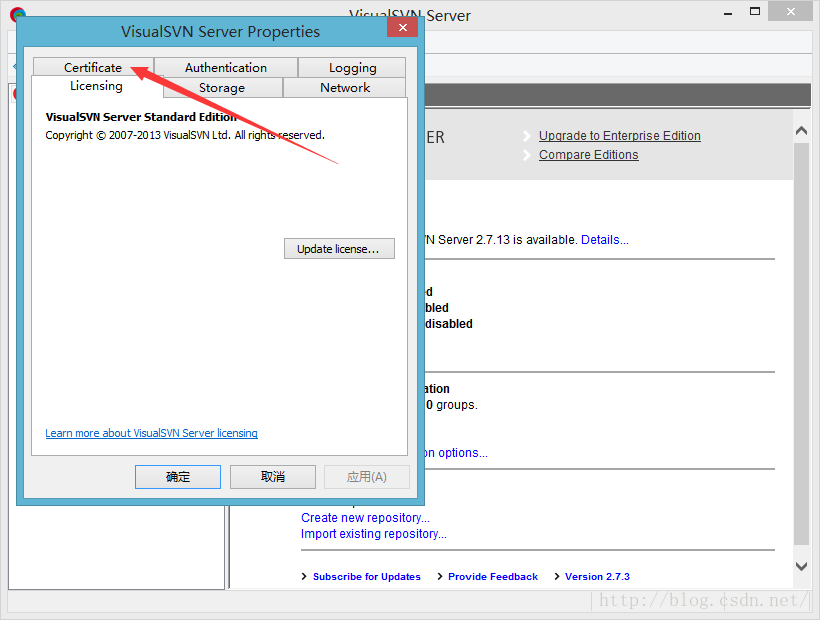Select the VisualSVN Server Standard Edition text
Viewport: 820px width, 620px height.
coord(141,117)
